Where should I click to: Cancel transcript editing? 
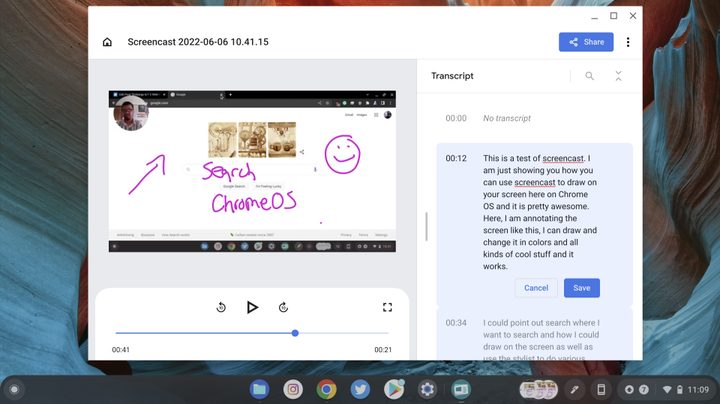[536, 288]
